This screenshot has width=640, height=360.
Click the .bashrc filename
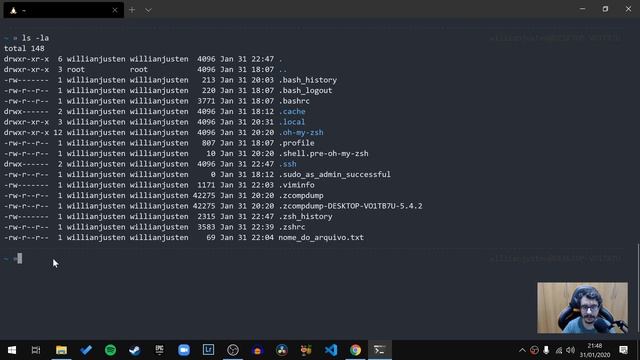click(x=294, y=101)
